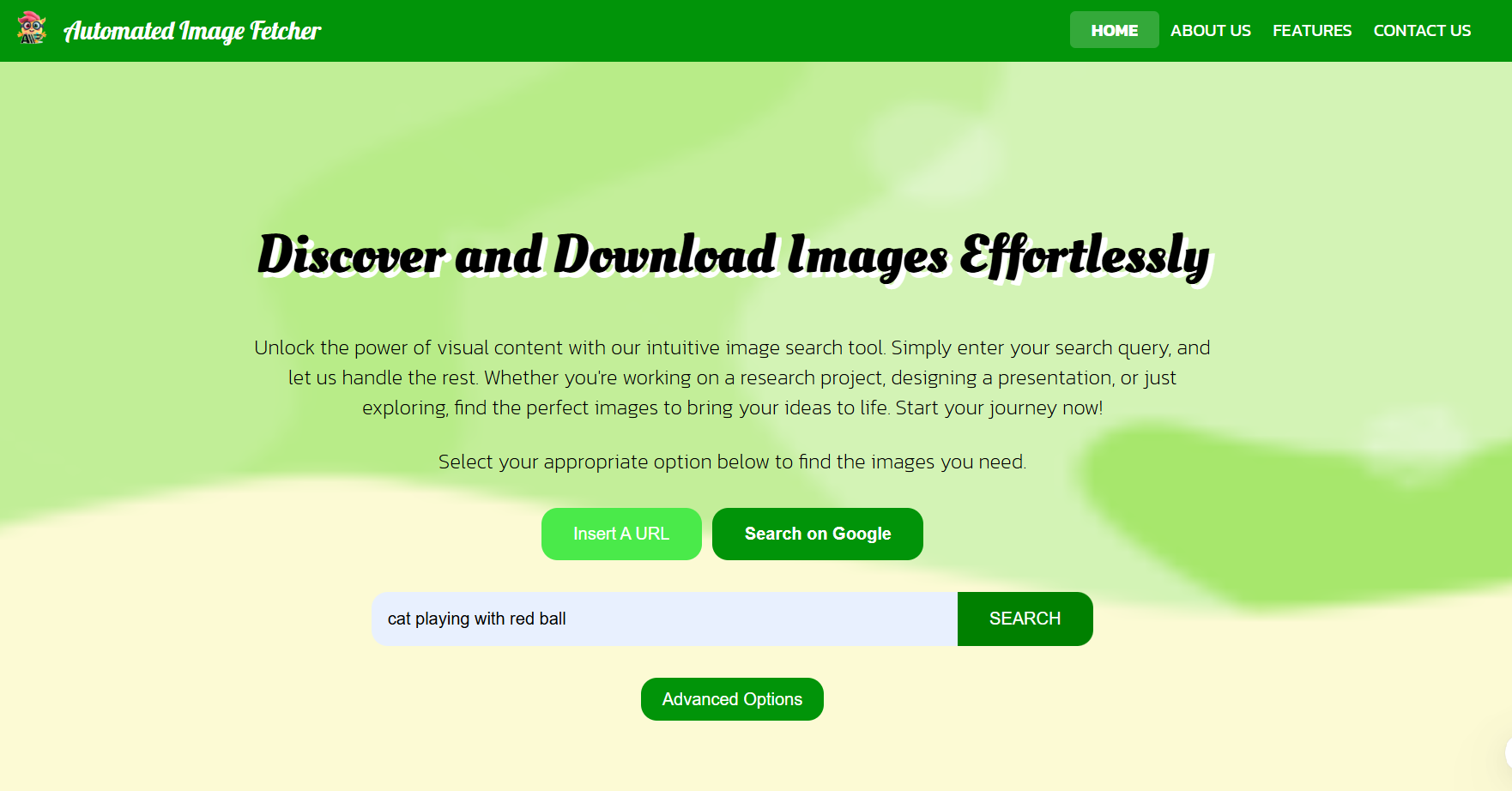
Task: Focus the field containing 'cat playing with red ball'
Action: click(x=664, y=619)
